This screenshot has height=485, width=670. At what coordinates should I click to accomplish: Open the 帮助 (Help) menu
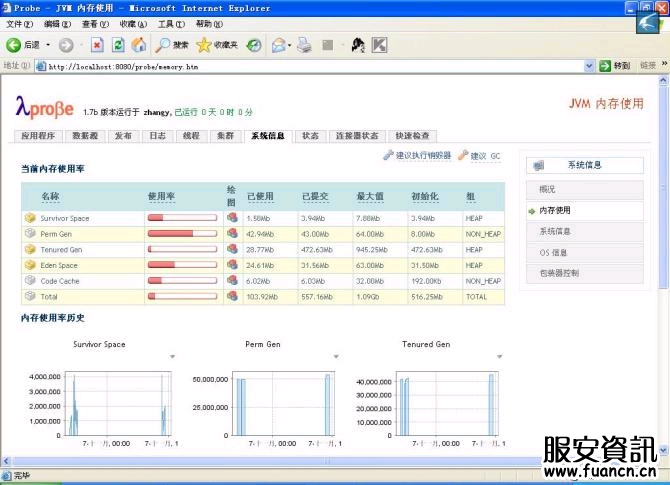coord(209,24)
